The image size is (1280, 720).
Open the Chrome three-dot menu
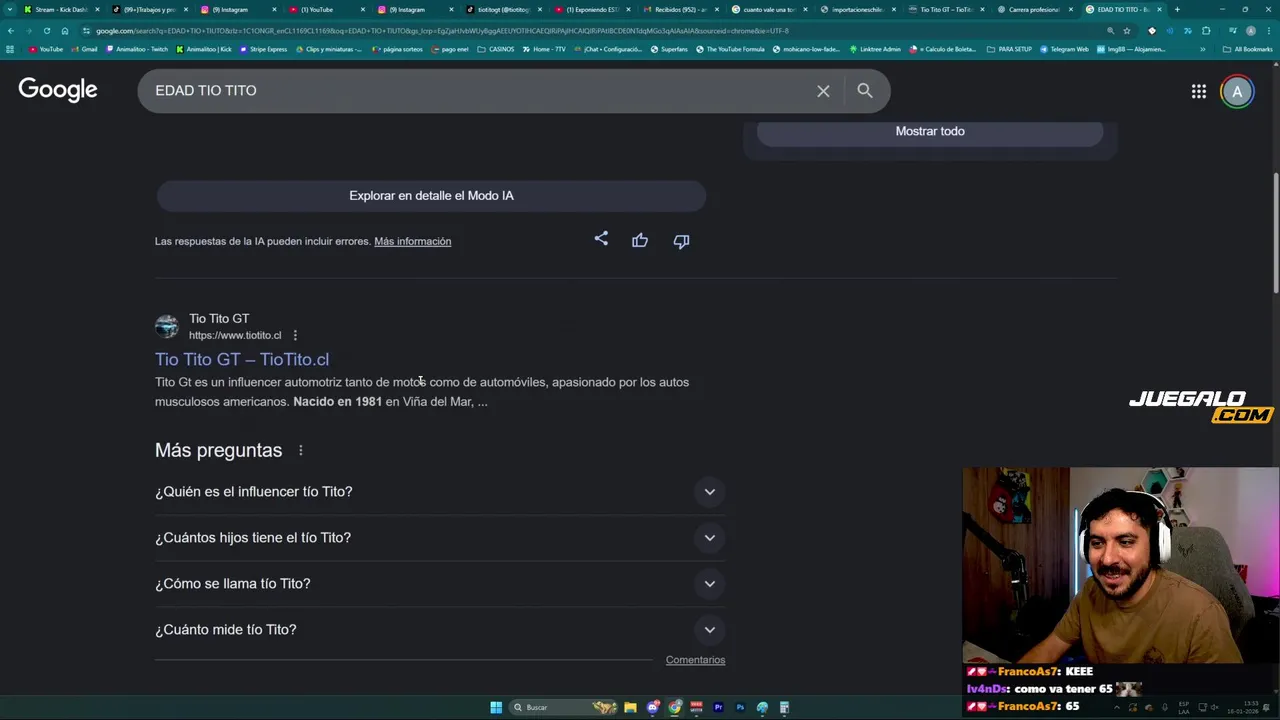tap(1268, 31)
